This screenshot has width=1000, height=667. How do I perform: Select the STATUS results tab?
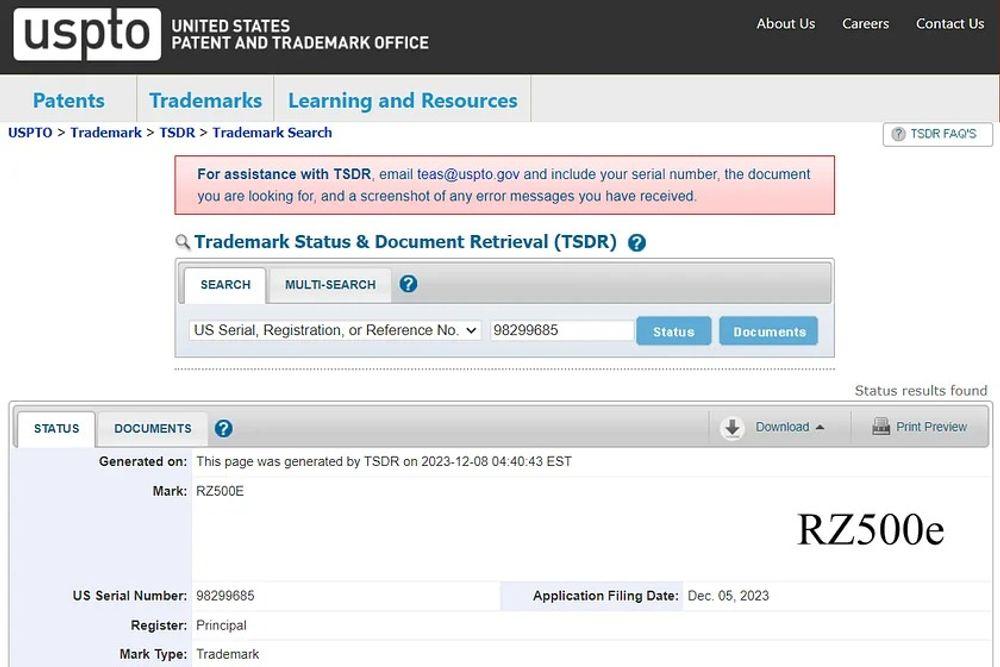[56, 428]
